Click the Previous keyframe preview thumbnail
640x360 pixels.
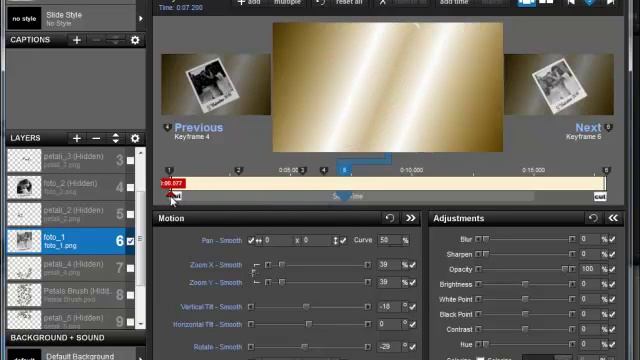tap(216, 84)
